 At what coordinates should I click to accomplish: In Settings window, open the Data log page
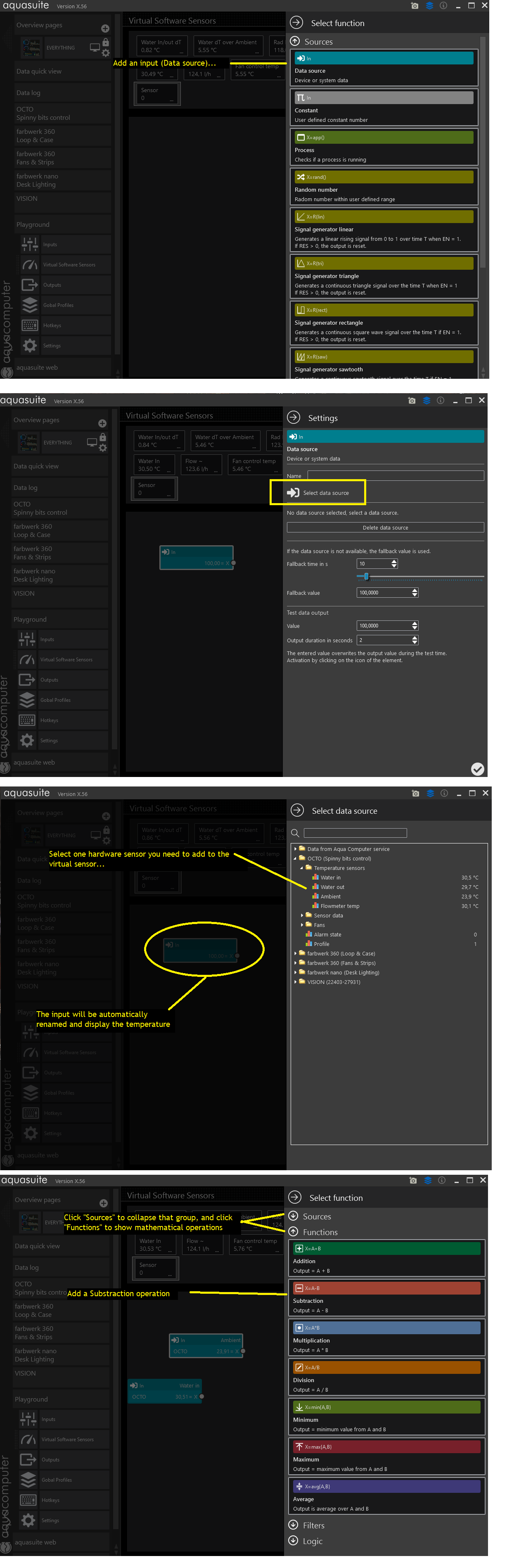[x=60, y=487]
